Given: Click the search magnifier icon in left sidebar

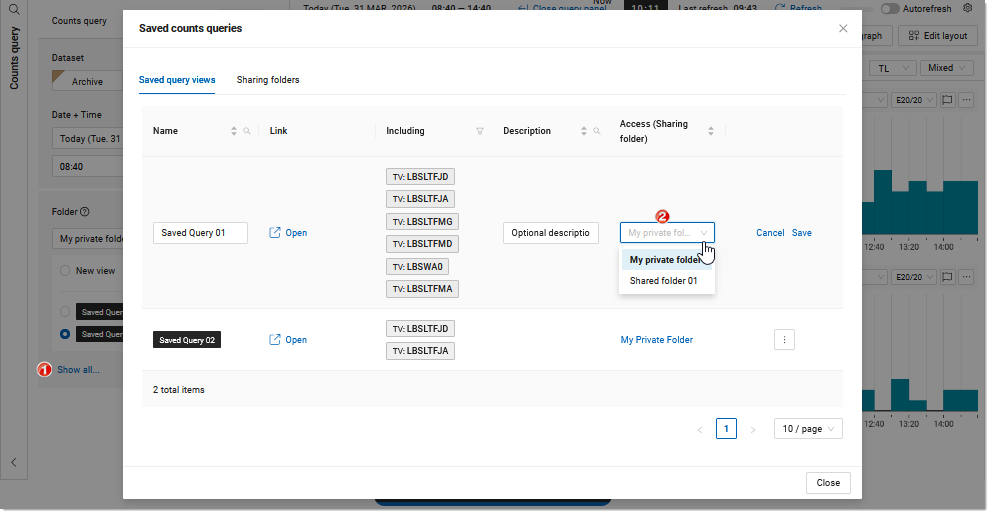Looking at the screenshot, I should coord(14,9).
